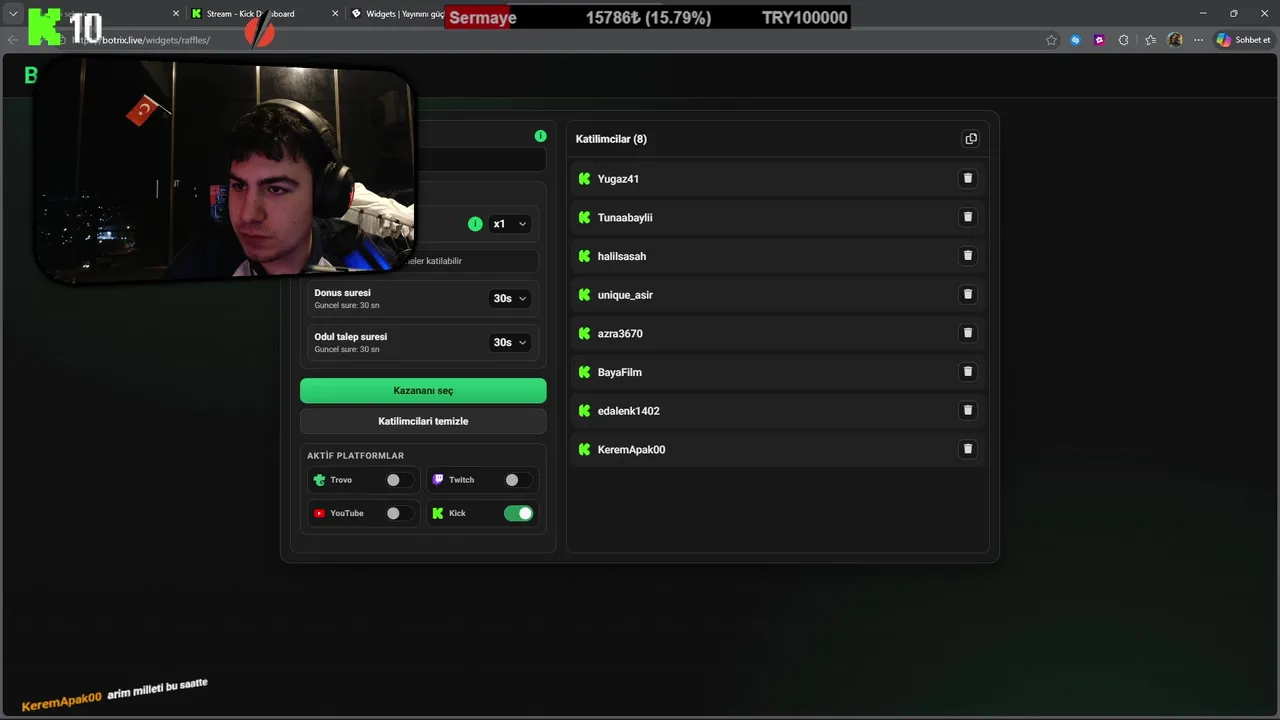The image size is (1280, 720).
Task: Delete edalenk1402 with the trash icon
Action: click(967, 410)
